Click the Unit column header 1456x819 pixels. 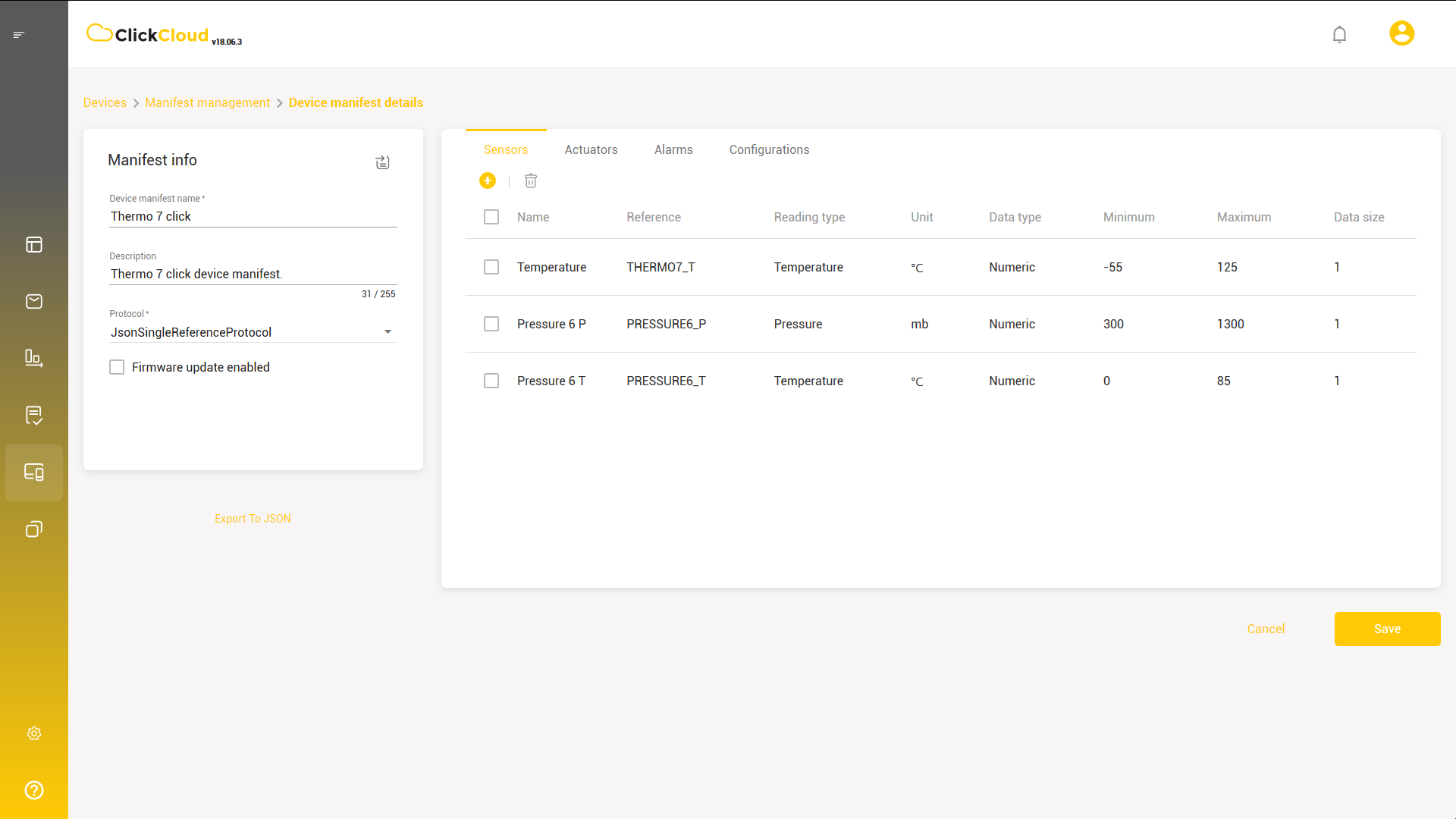(x=922, y=217)
